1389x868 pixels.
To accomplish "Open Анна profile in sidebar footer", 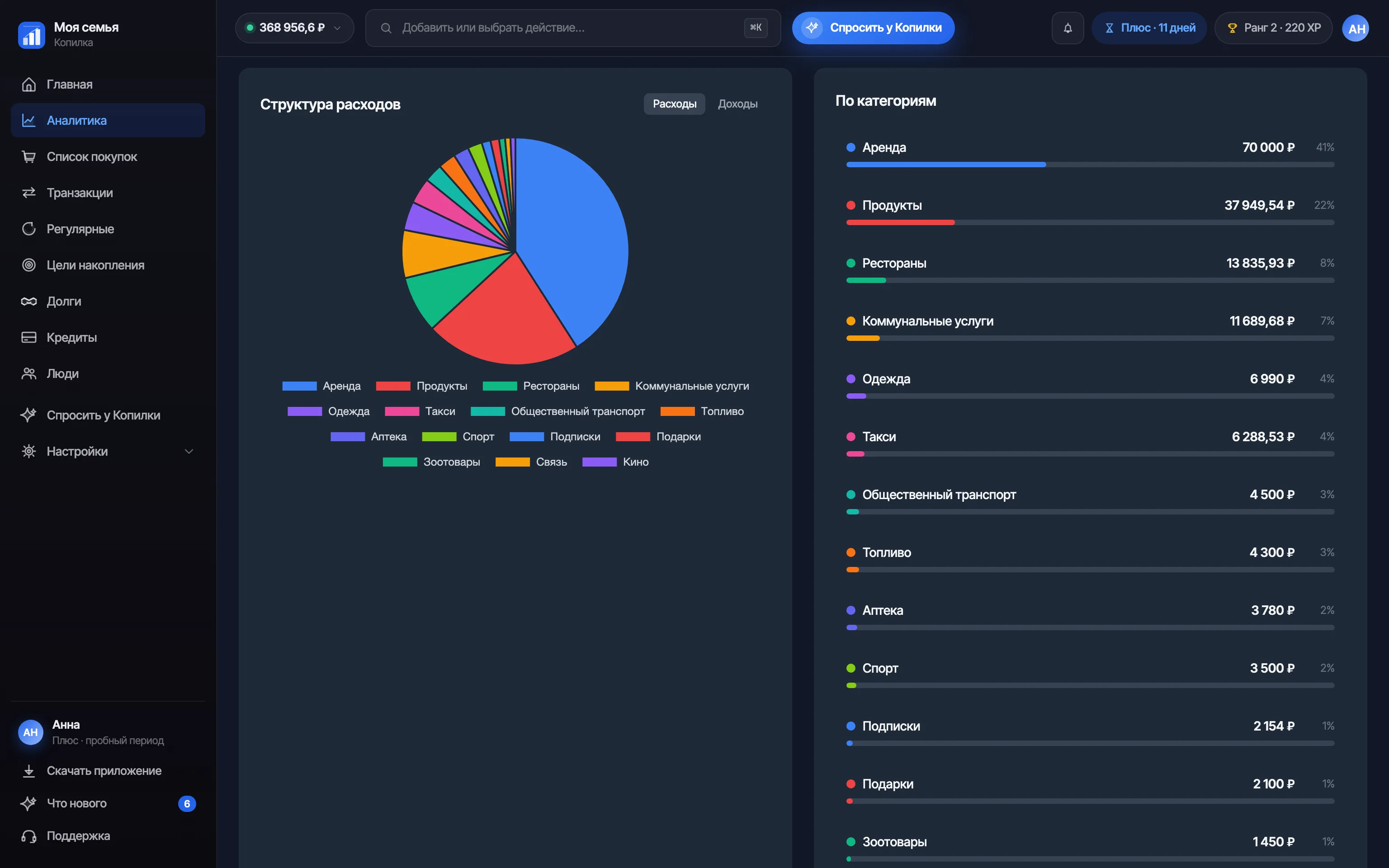I will [x=108, y=732].
